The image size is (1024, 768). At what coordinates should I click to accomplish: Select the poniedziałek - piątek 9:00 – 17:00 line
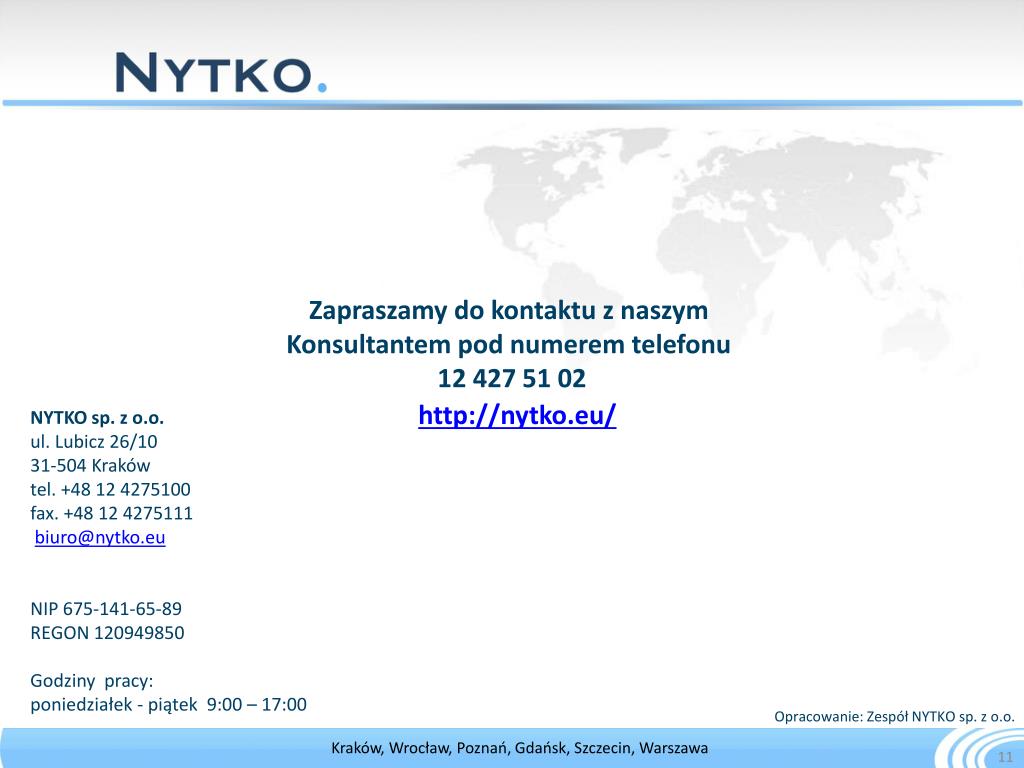[x=168, y=705]
